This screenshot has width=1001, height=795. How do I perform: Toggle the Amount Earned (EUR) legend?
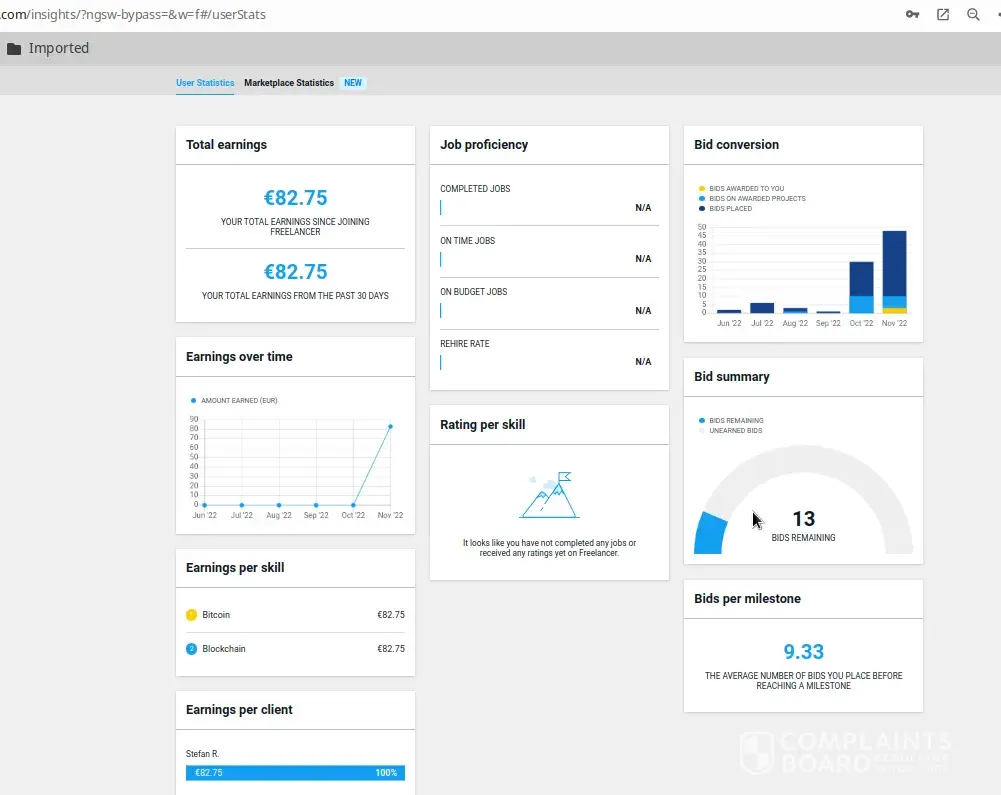(x=238, y=400)
